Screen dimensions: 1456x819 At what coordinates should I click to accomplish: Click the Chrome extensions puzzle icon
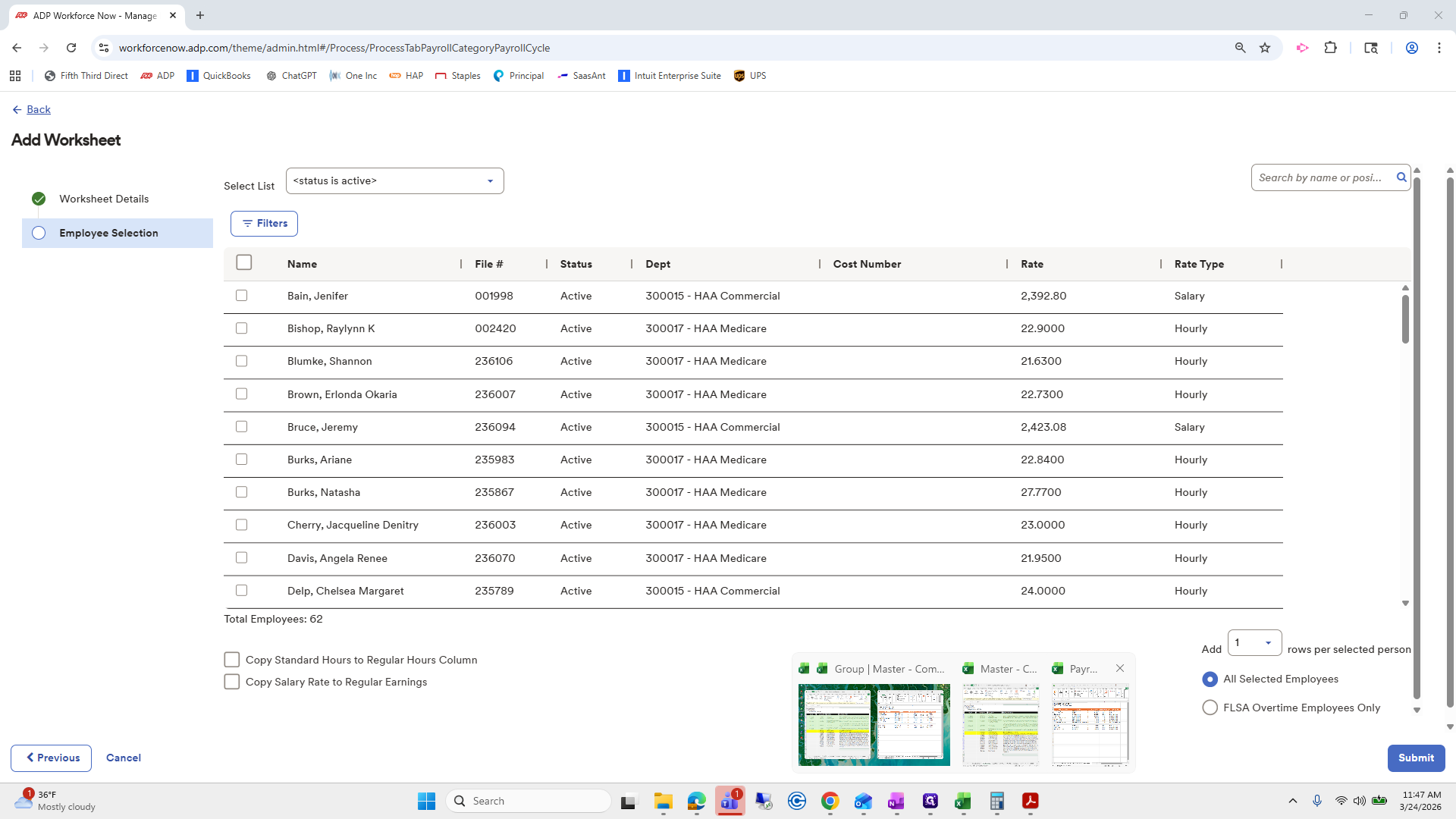1330,48
